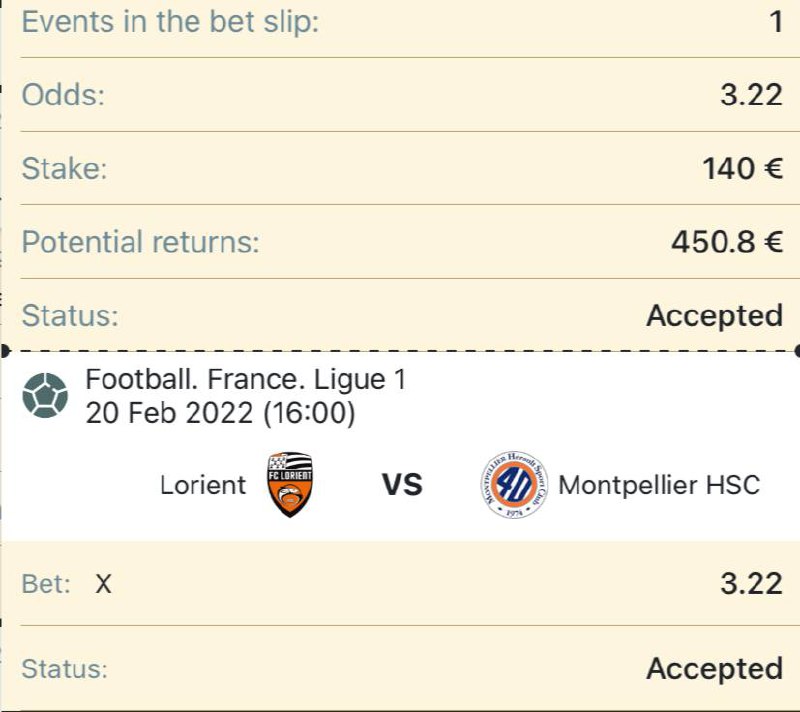The image size is (800, 712).
Task: Click the events count number 1
Action: point(776,22)
